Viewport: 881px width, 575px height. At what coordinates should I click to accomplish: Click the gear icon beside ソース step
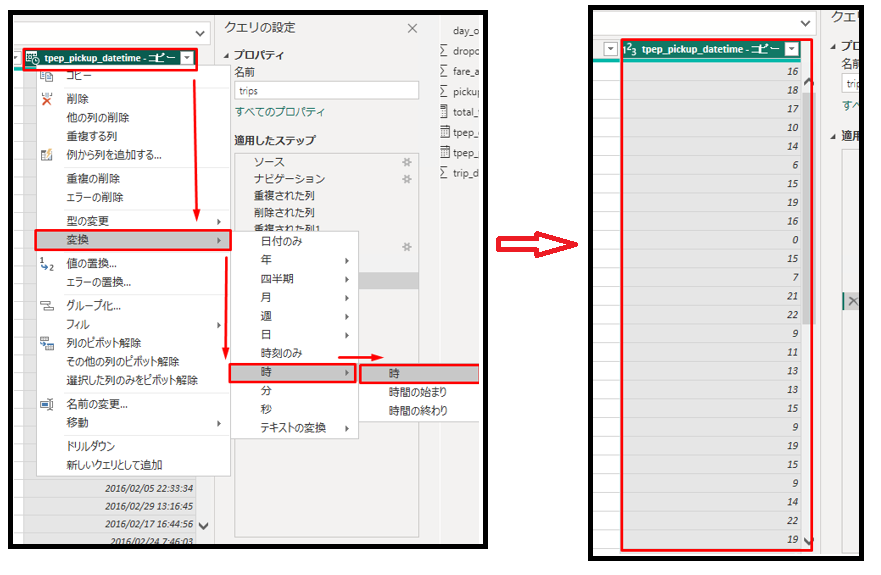[x=407, y=162]
